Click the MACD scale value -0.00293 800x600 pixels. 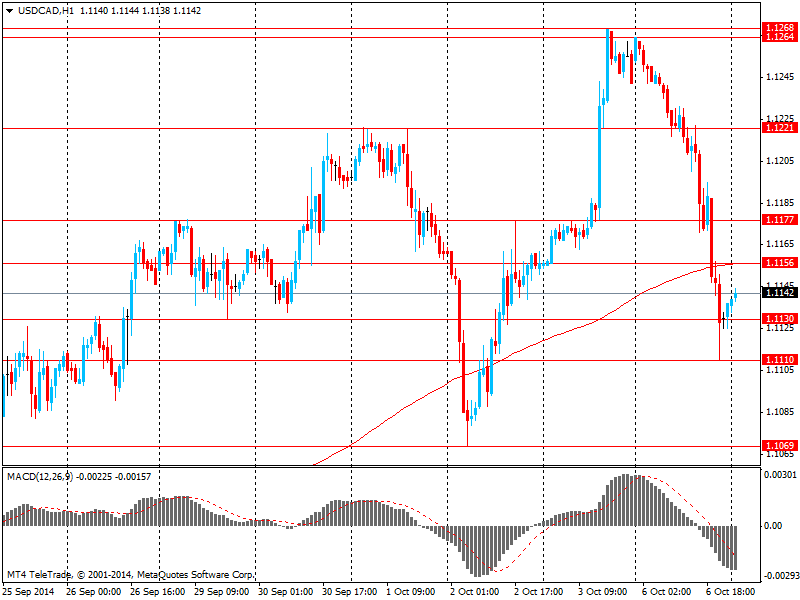pos(780,576)
